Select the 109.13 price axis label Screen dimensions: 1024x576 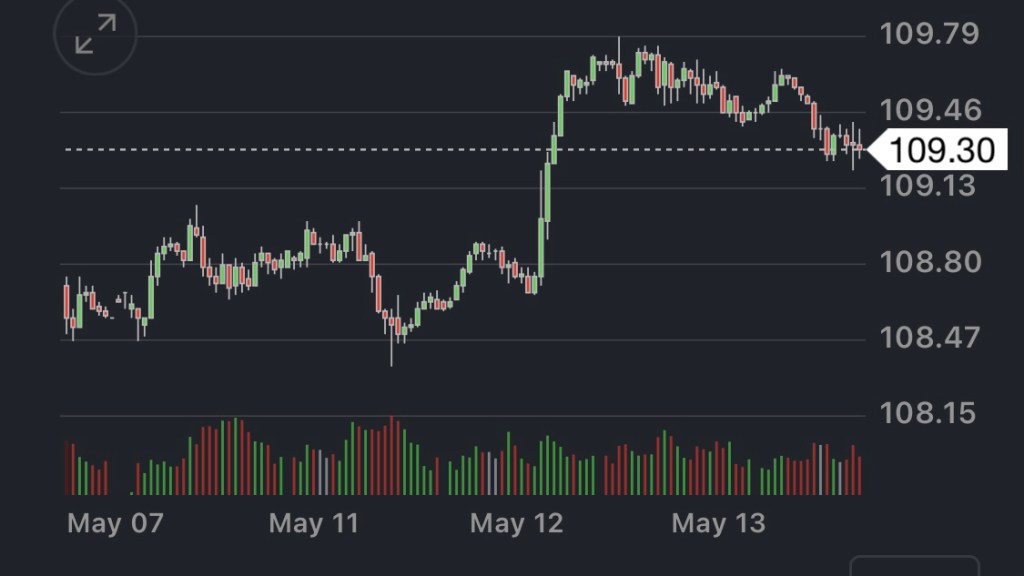coord(929,186)
